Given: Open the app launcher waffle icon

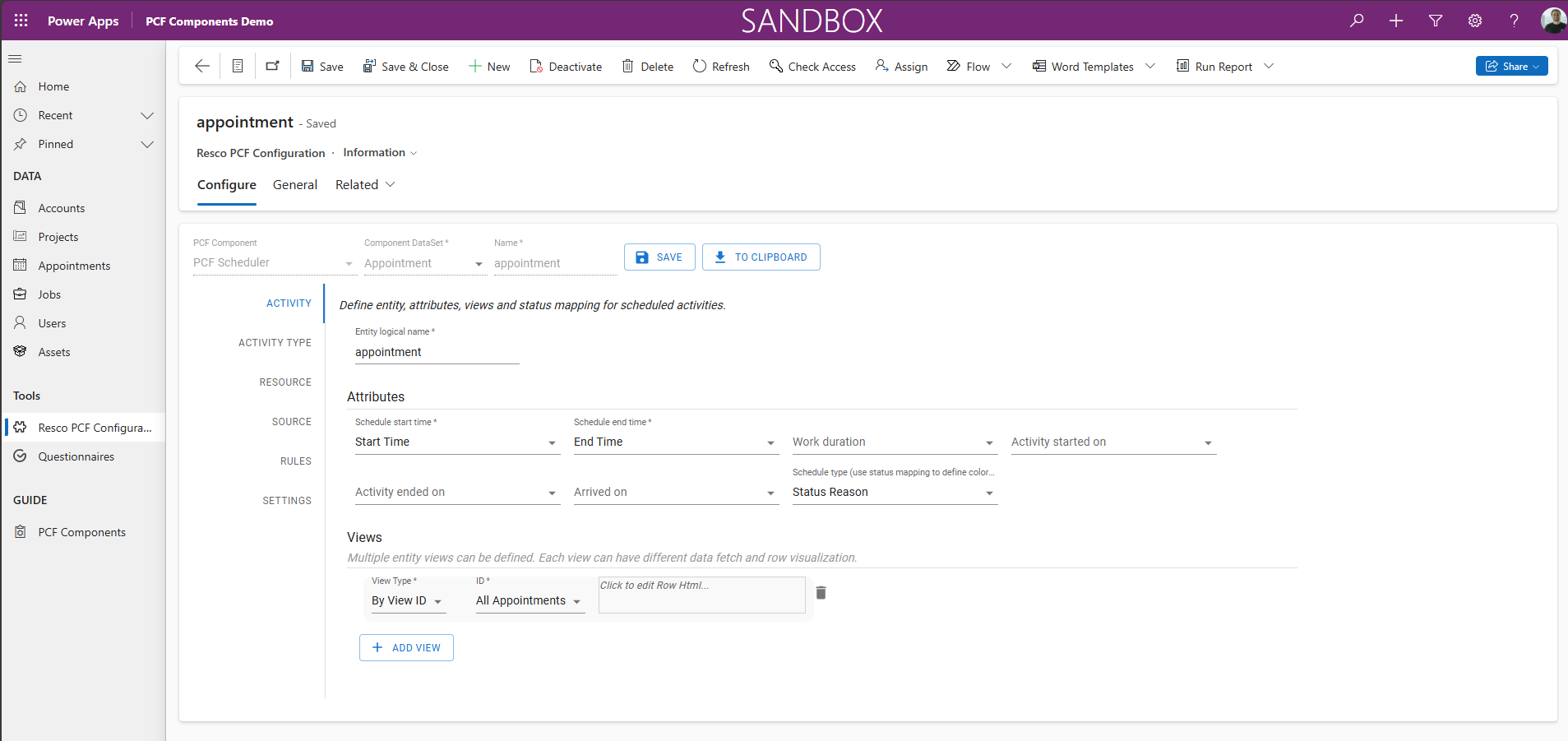Looking at the screenshot, I should 21,21.
